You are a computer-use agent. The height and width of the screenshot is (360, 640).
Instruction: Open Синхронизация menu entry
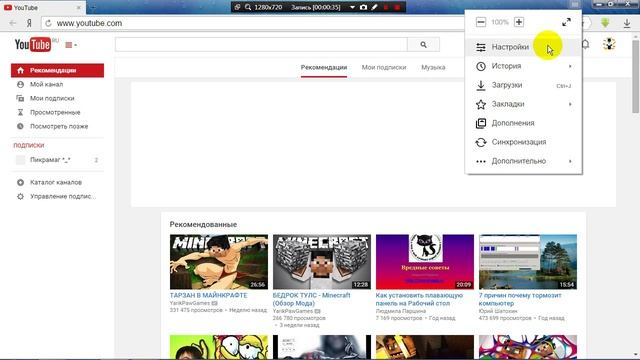tap(523, 142)
